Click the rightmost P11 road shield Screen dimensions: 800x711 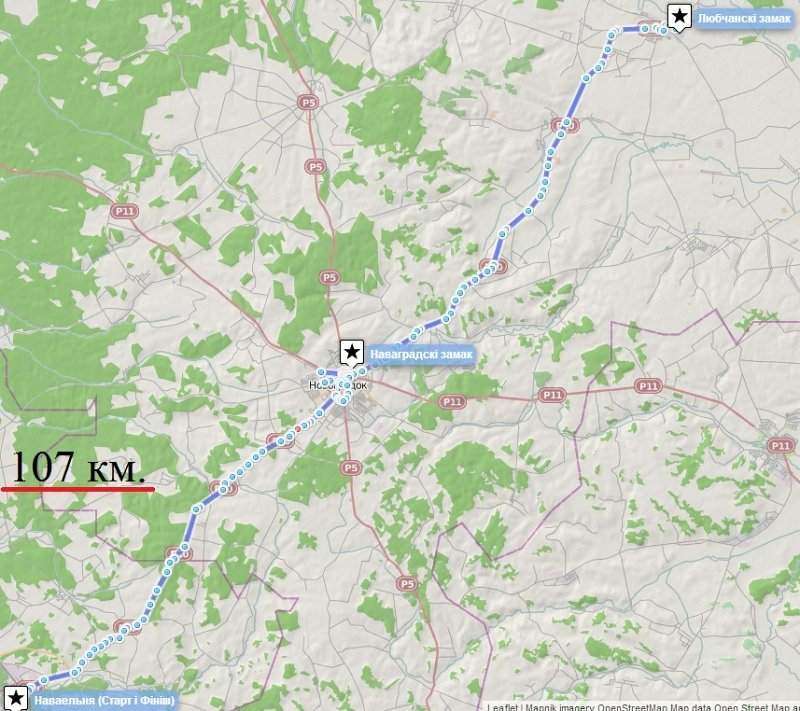[x=780, y=446]
